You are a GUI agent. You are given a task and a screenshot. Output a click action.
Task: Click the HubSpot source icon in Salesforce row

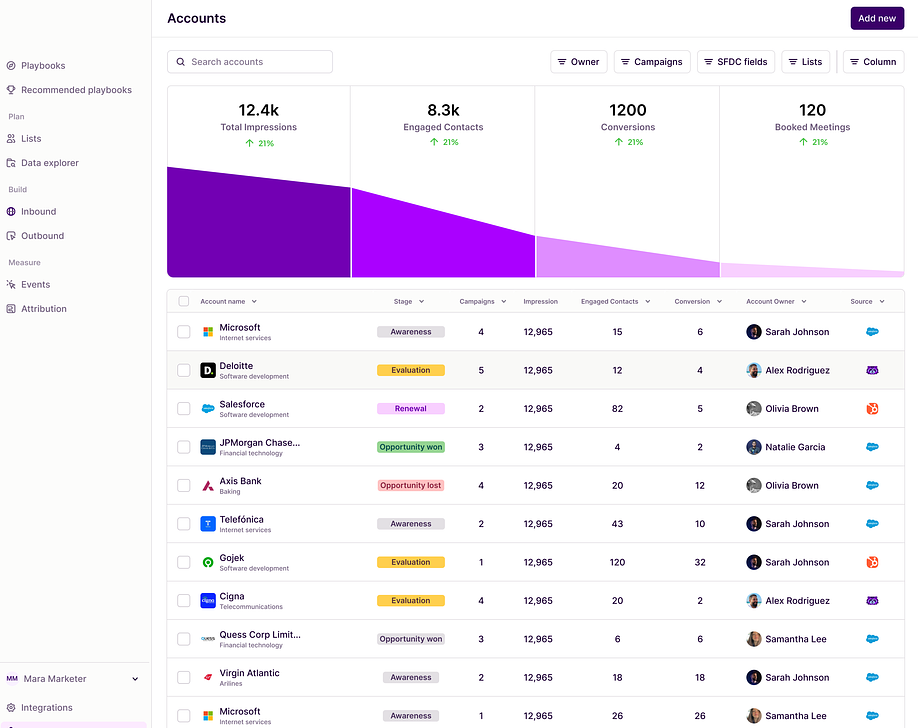pyautogui.click(x=872, y=409)
